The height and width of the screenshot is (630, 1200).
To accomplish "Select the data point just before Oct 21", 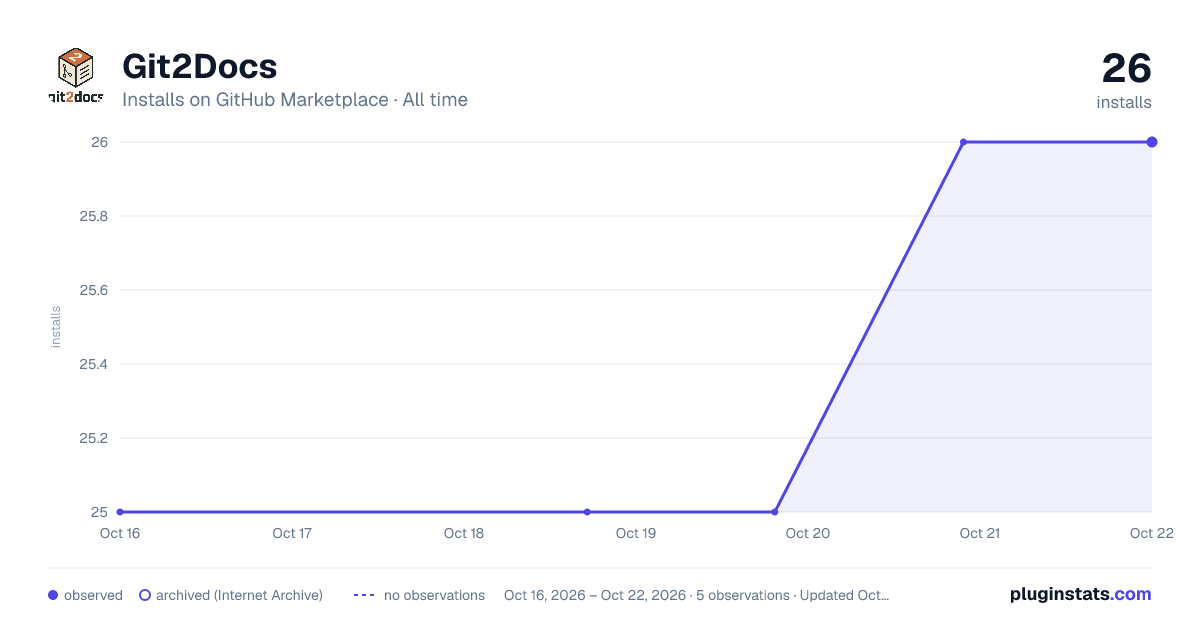I will (963, 142).
